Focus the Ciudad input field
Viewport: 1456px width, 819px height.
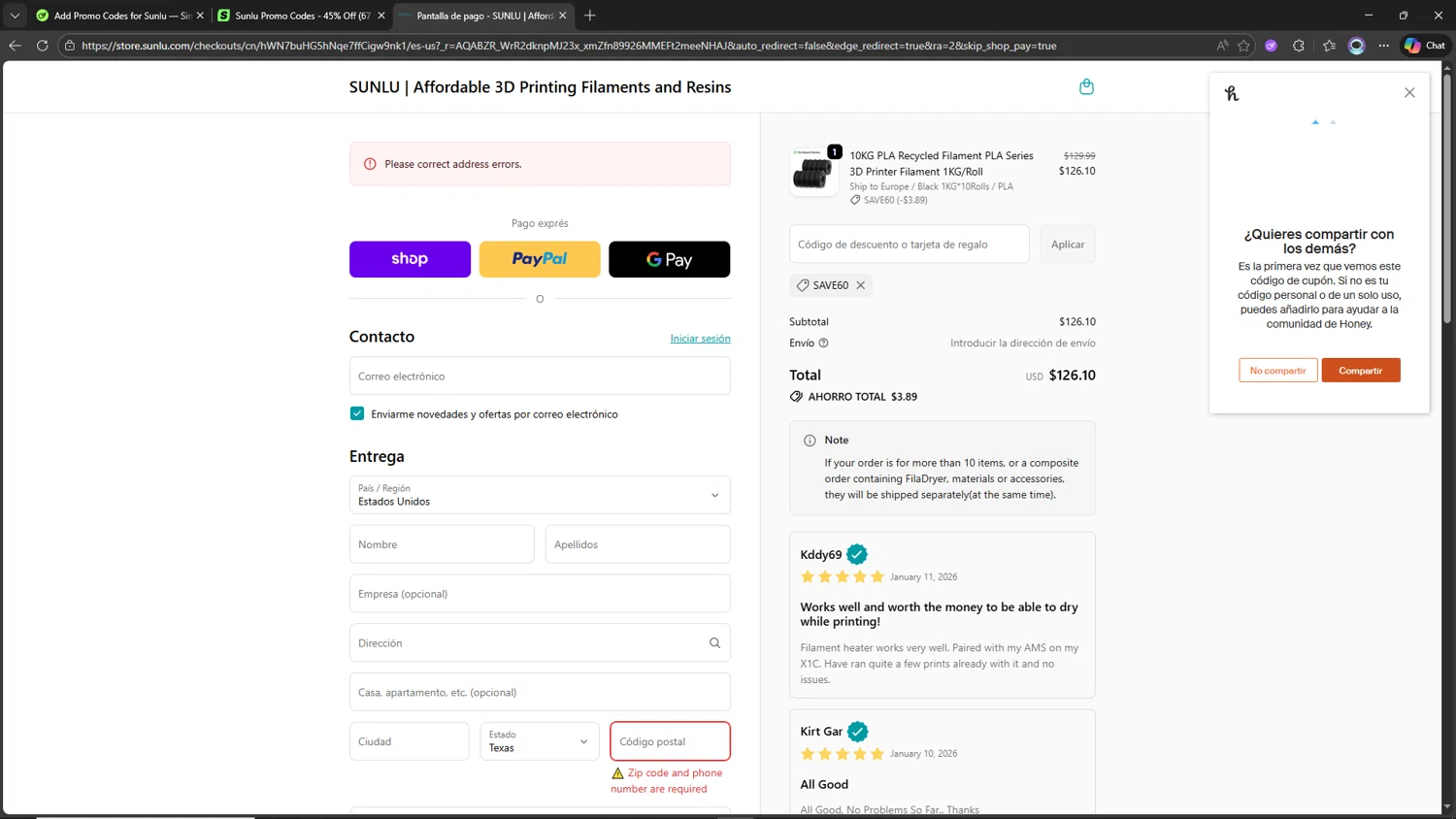410,741
